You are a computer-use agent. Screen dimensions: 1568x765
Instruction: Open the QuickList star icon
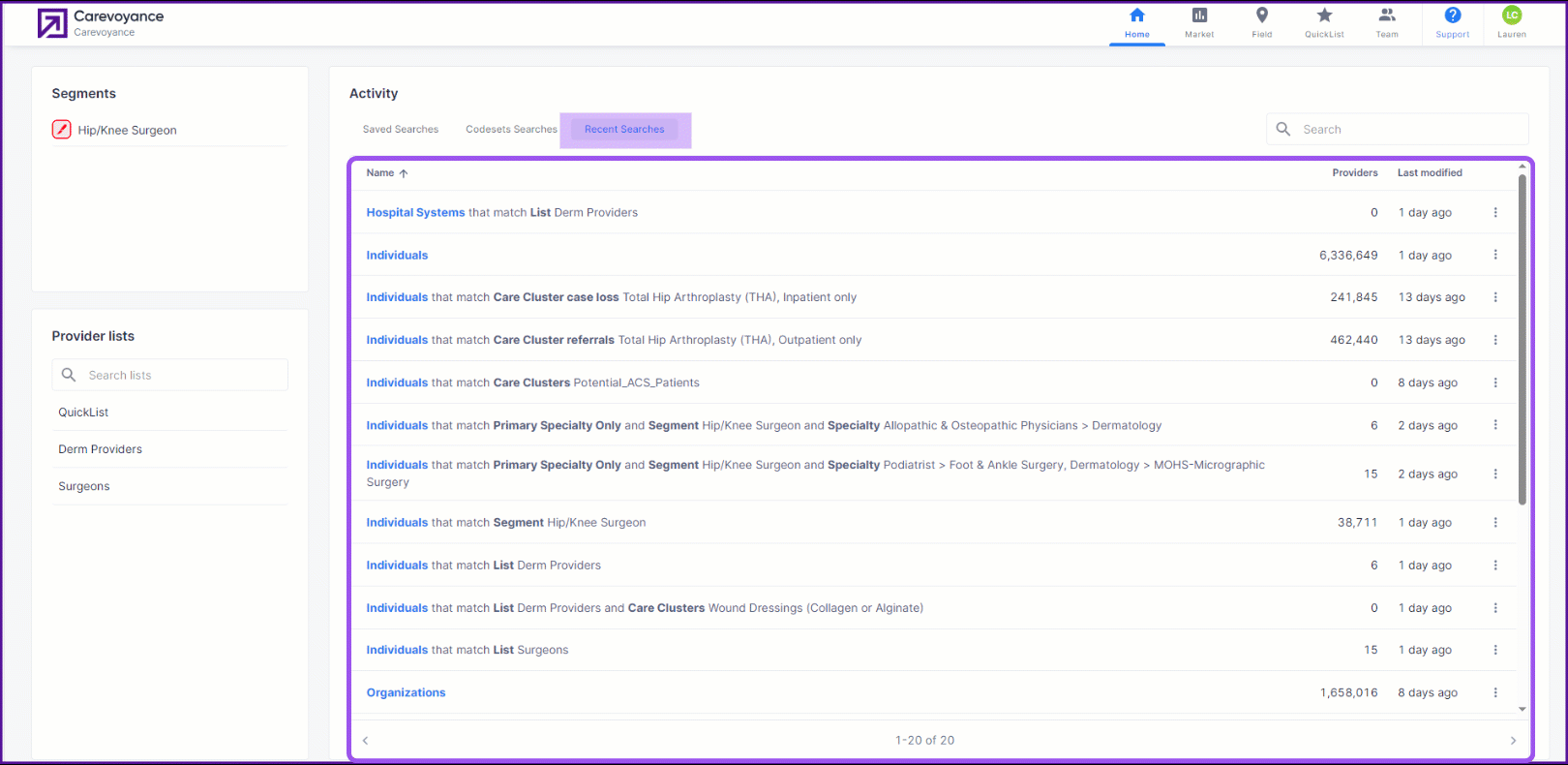(1324, 15)
